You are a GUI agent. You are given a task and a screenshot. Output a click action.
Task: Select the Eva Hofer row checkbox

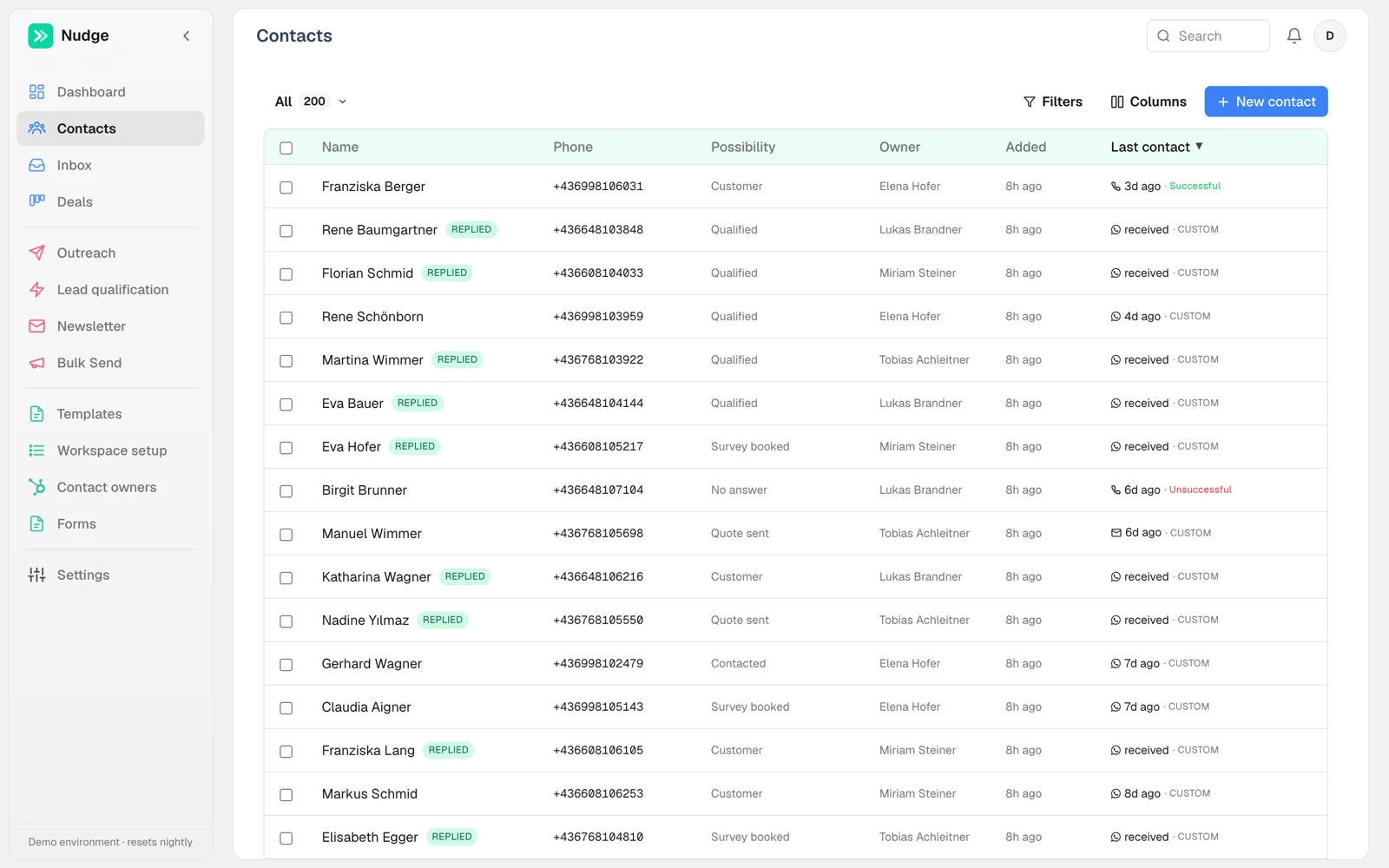(286, 448)
